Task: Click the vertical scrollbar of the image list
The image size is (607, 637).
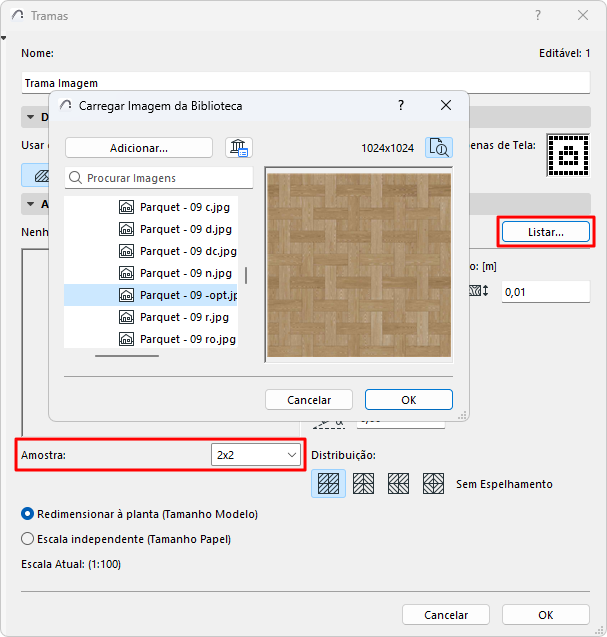Action: (246, 275)
